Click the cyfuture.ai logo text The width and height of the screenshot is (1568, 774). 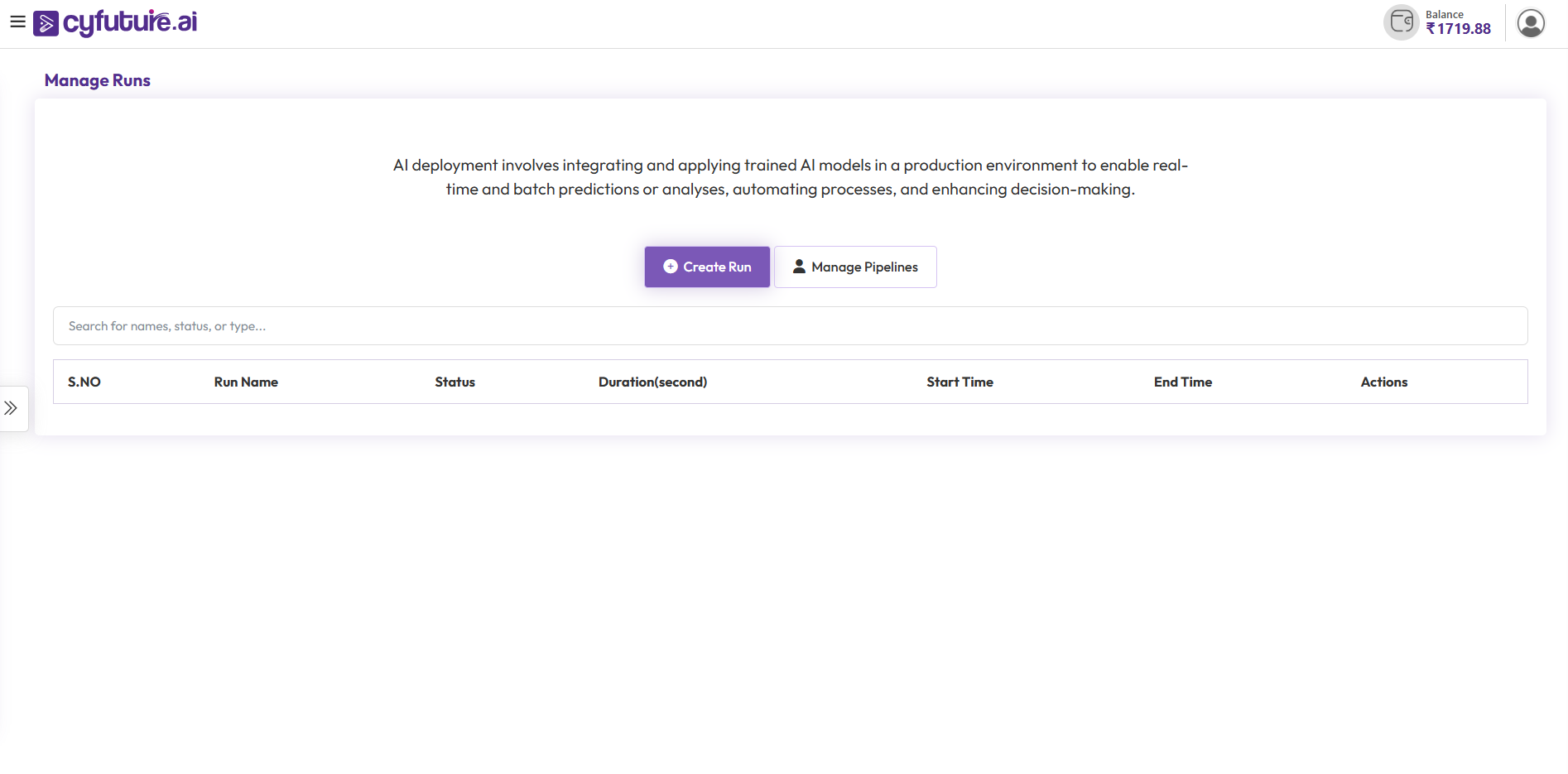point(130,22)
